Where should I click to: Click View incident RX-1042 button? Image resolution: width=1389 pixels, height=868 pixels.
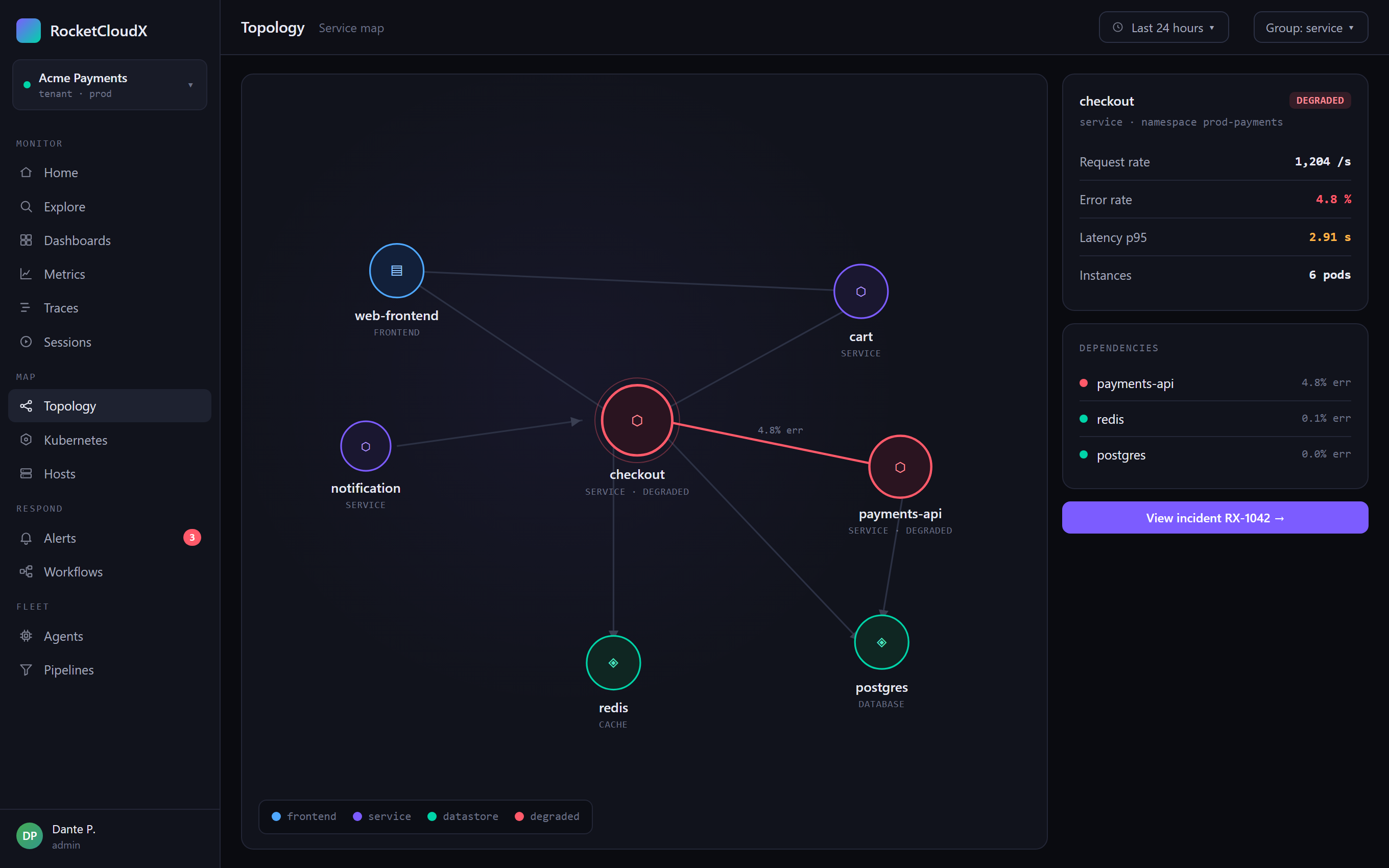1214,517
